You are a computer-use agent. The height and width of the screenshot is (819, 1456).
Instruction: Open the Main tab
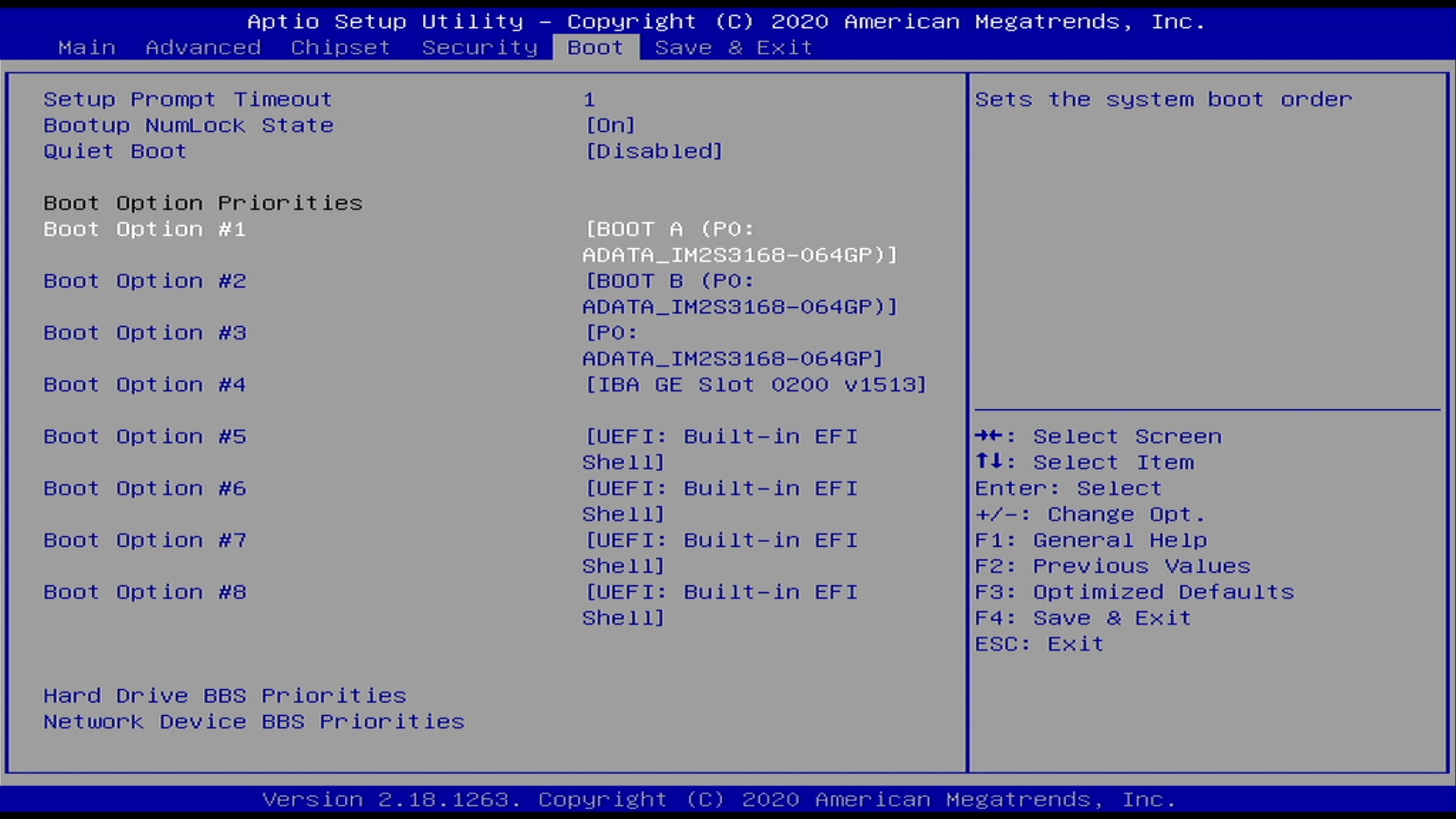click(86, 48)
